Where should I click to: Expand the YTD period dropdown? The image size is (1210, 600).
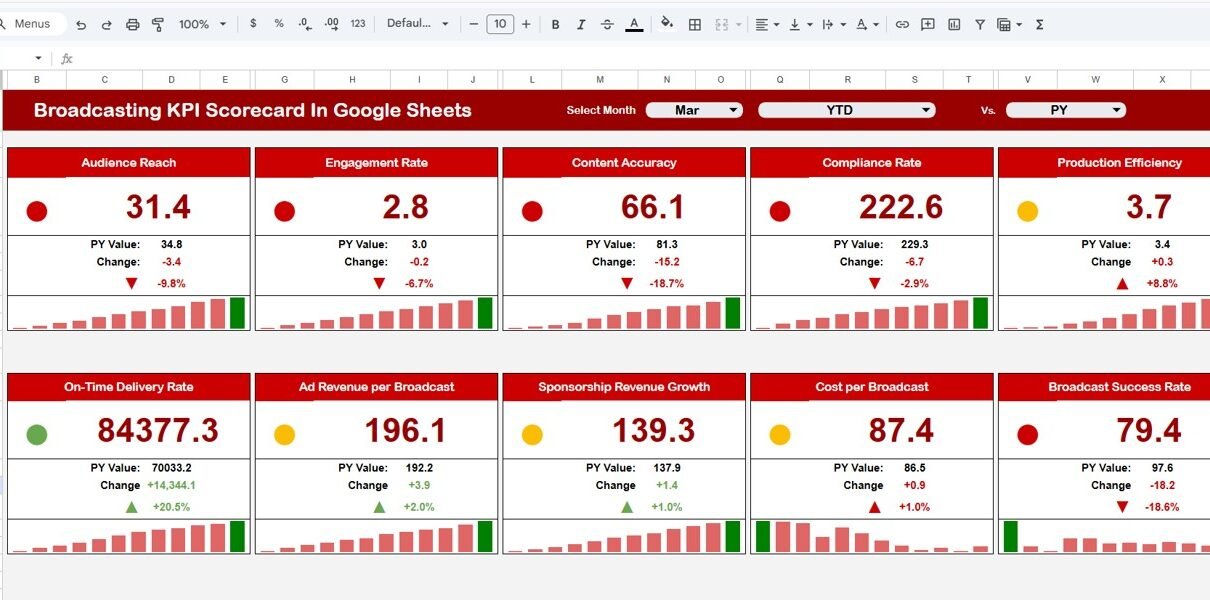pyautogui.click(x=846, y=110)
